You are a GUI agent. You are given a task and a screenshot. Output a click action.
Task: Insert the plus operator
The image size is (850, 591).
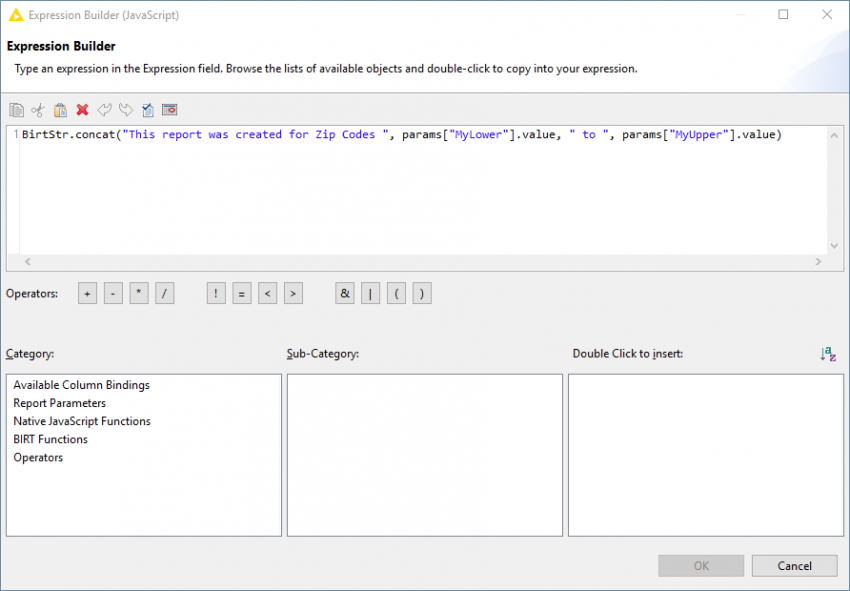(x=87, y=293)
